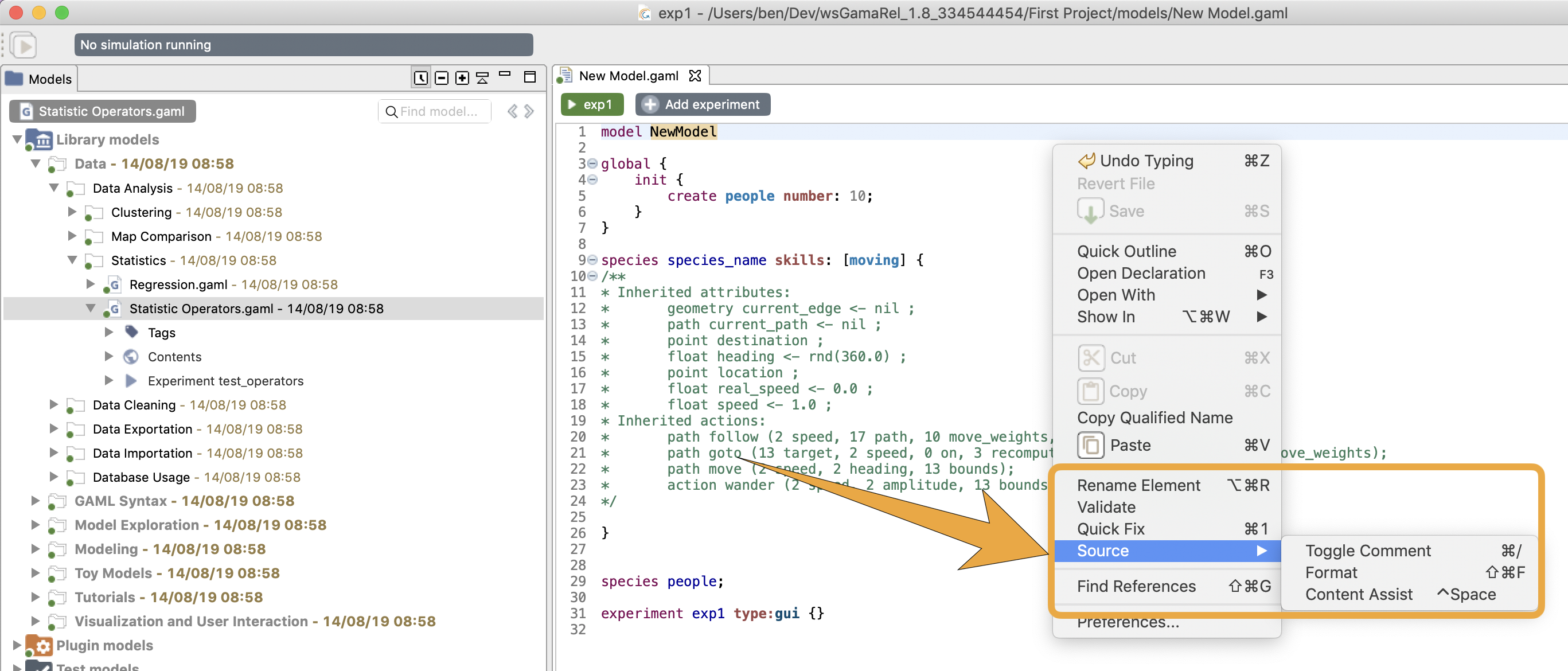Click the Add experiment plus icon

click(650, 104)
